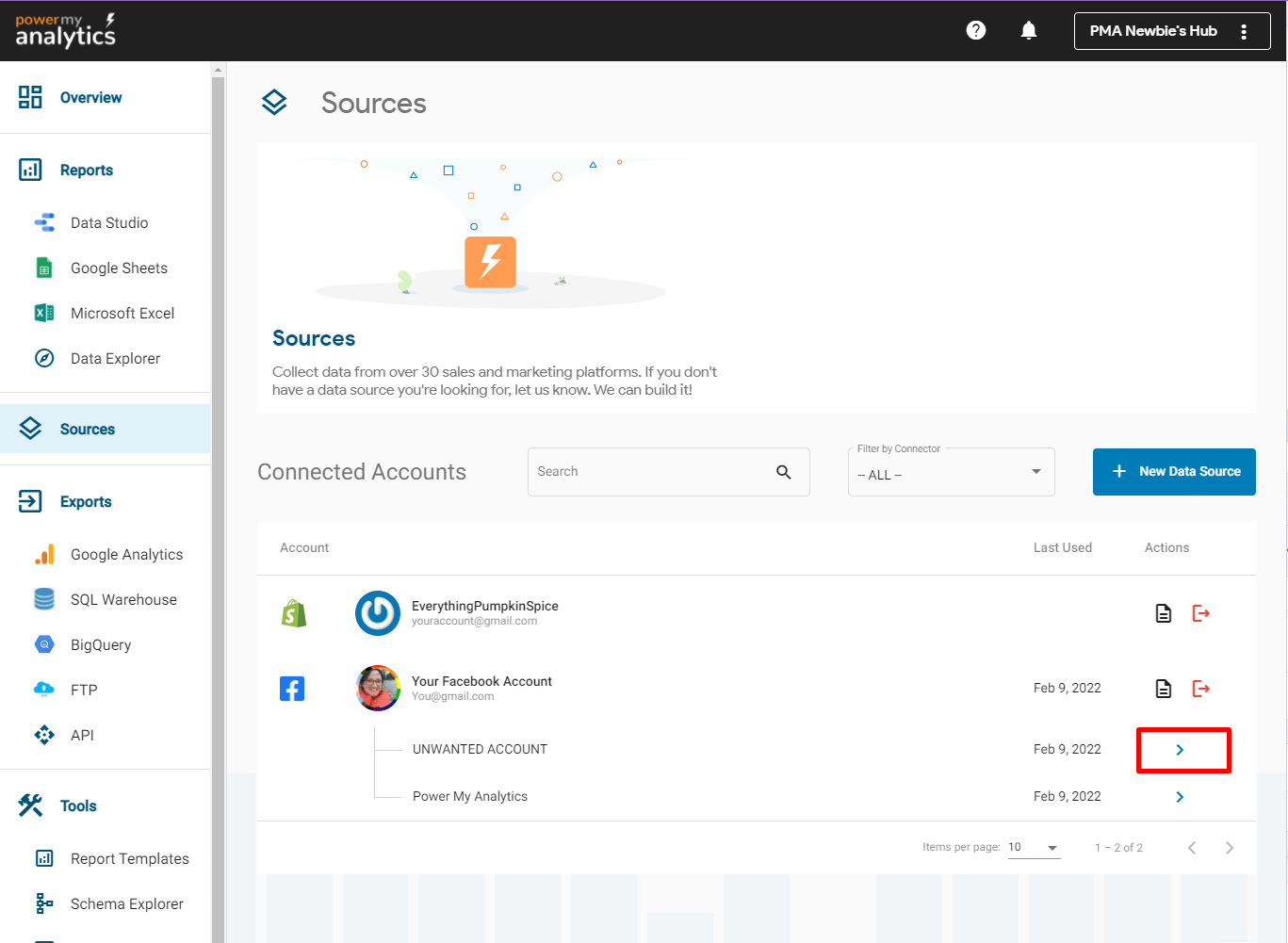
Task: Click the Shopify connector icon
Action: coord(294,613)
